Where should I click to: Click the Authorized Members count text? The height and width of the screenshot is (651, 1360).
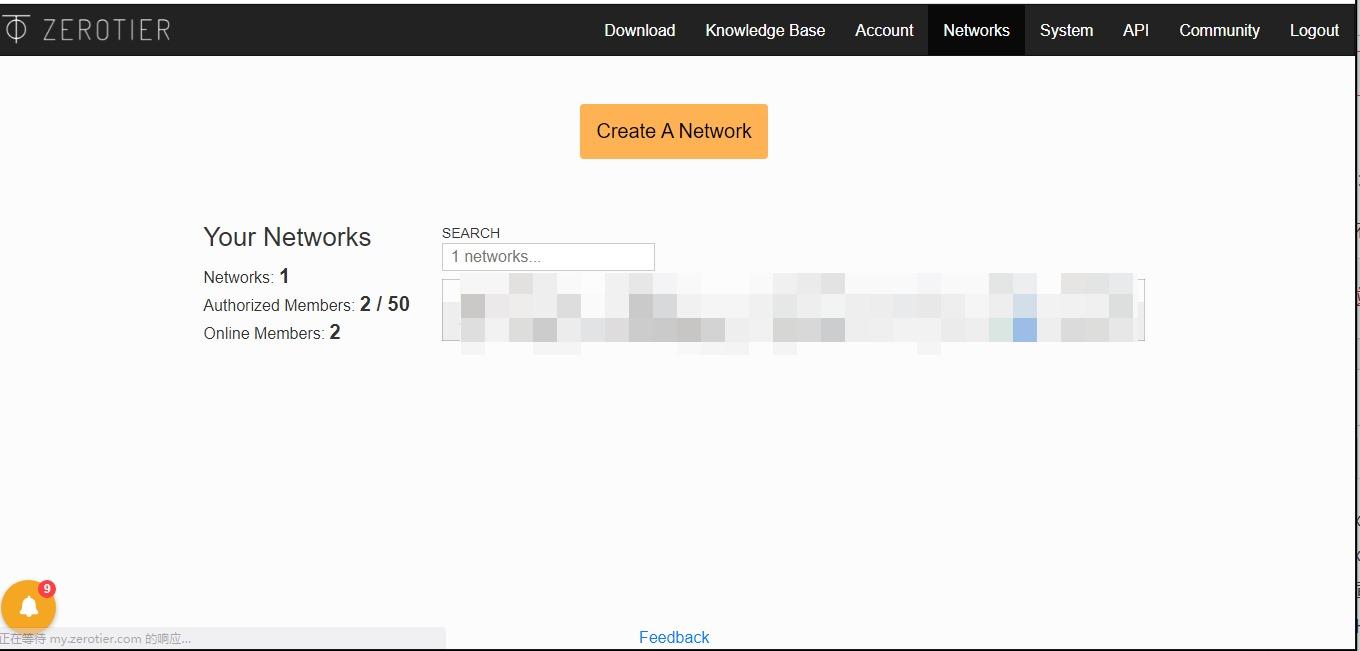coord(306,305)
